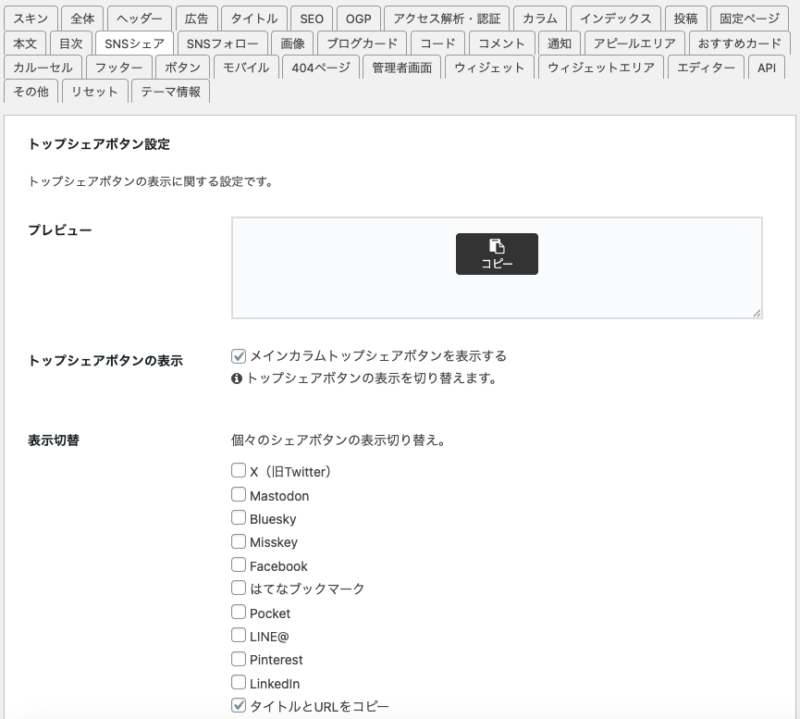Click the プレビュー label

point(60,230)
